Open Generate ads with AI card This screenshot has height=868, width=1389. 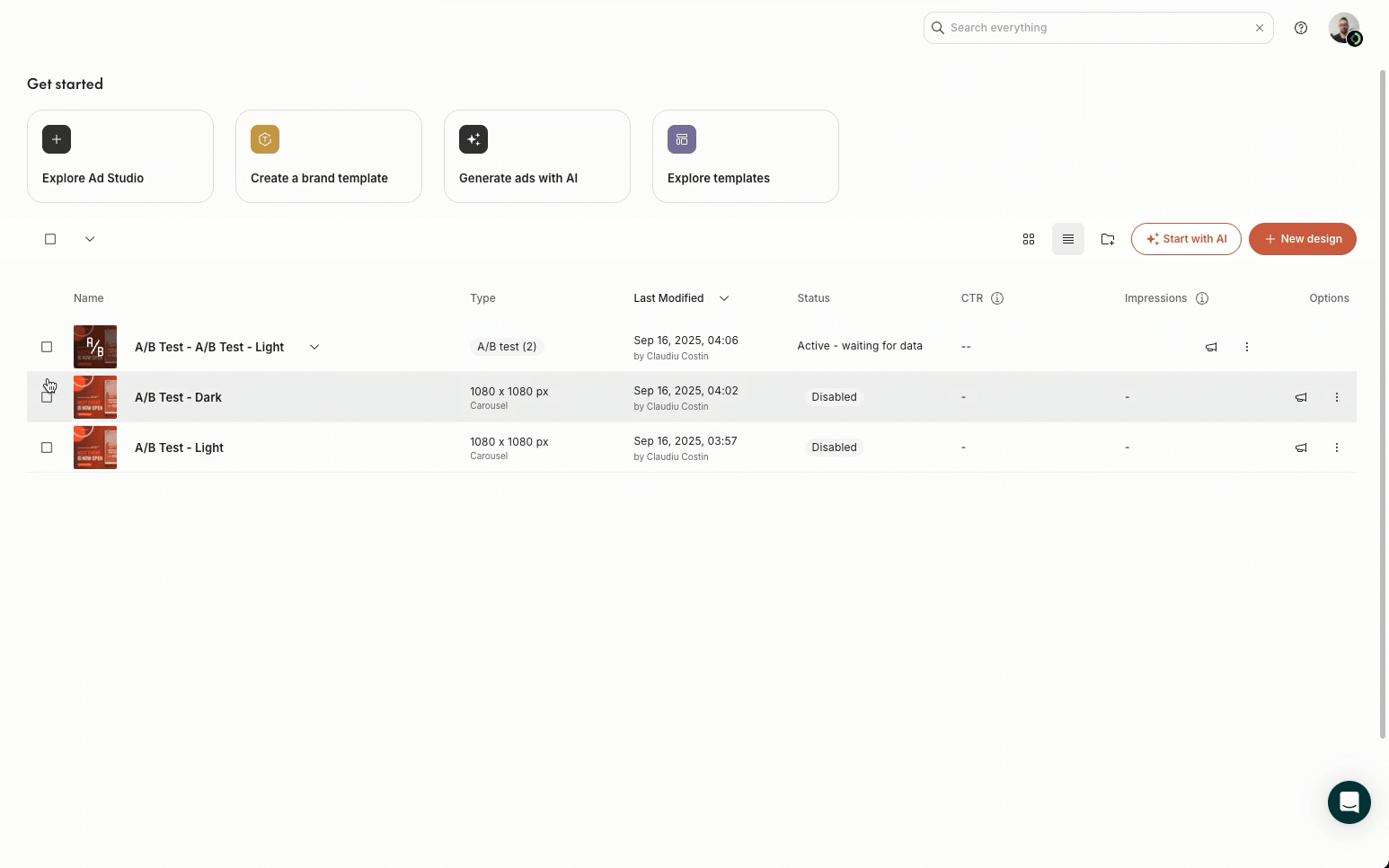536,156
